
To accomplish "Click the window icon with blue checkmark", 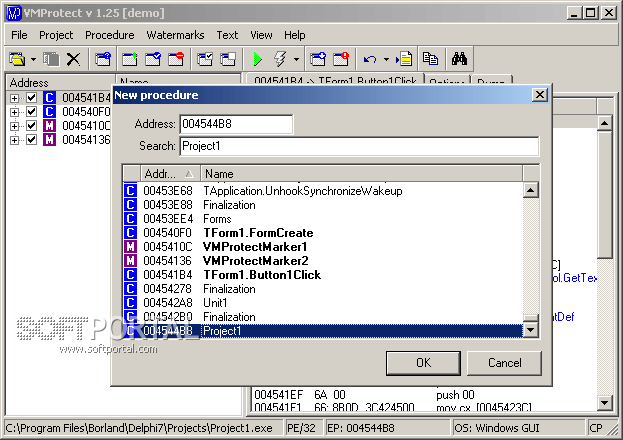I will tap(153, 59).
